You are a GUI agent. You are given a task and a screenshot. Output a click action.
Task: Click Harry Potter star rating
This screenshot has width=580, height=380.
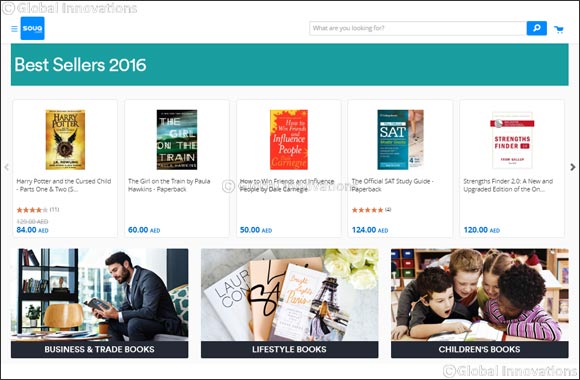pos(32,210)
